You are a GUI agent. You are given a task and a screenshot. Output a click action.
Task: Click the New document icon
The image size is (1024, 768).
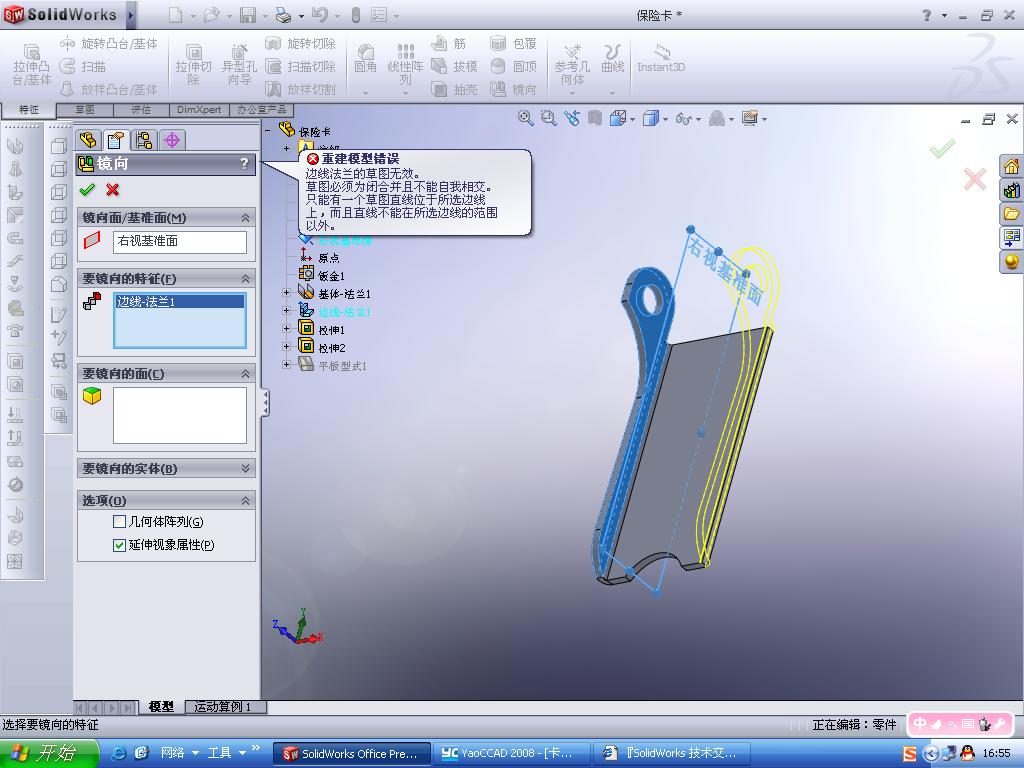175,14
